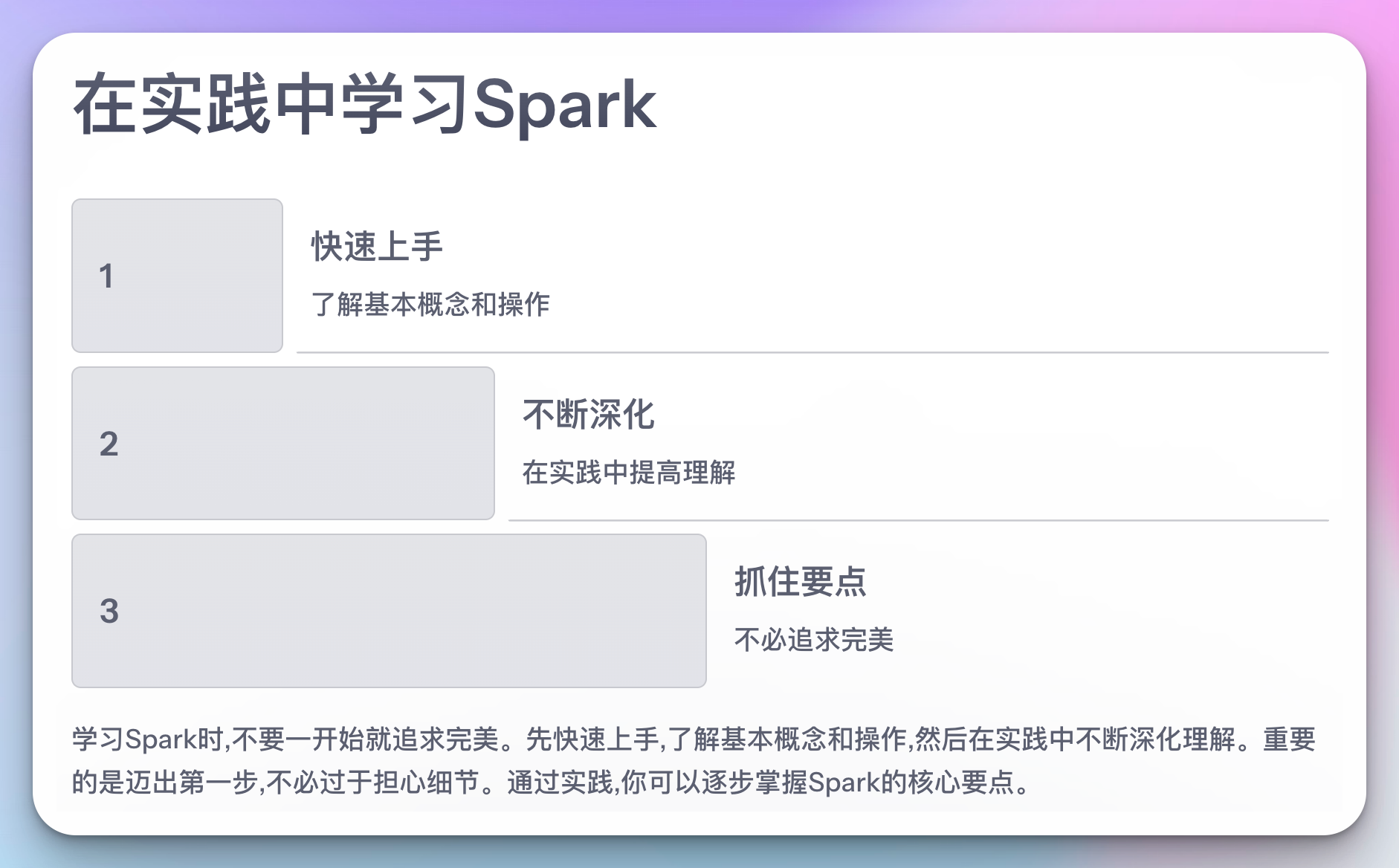Click the number 1 label
1399x868 pixels.
coord(106,276)
